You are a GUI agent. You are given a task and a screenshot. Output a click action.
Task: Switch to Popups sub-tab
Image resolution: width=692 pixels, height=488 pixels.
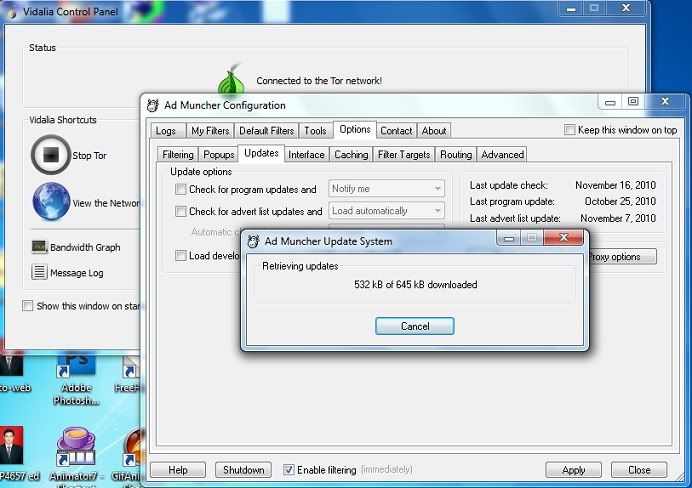coord(218,154)
